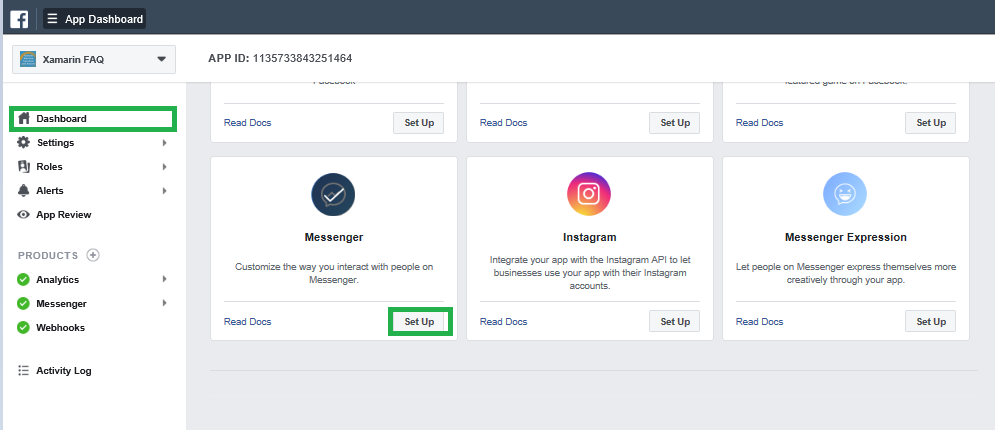Click the Roles icon in sidebar
Viewport: 999px width, 430px height.
(24, 166)
